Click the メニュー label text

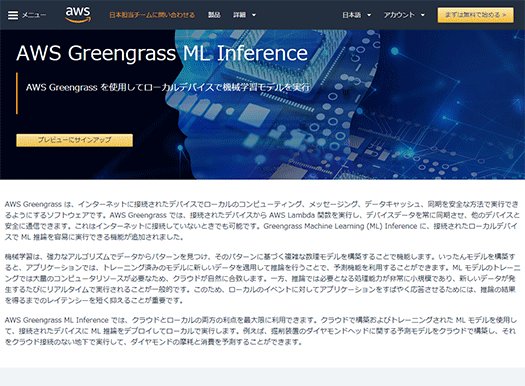[x=34, y=15]
